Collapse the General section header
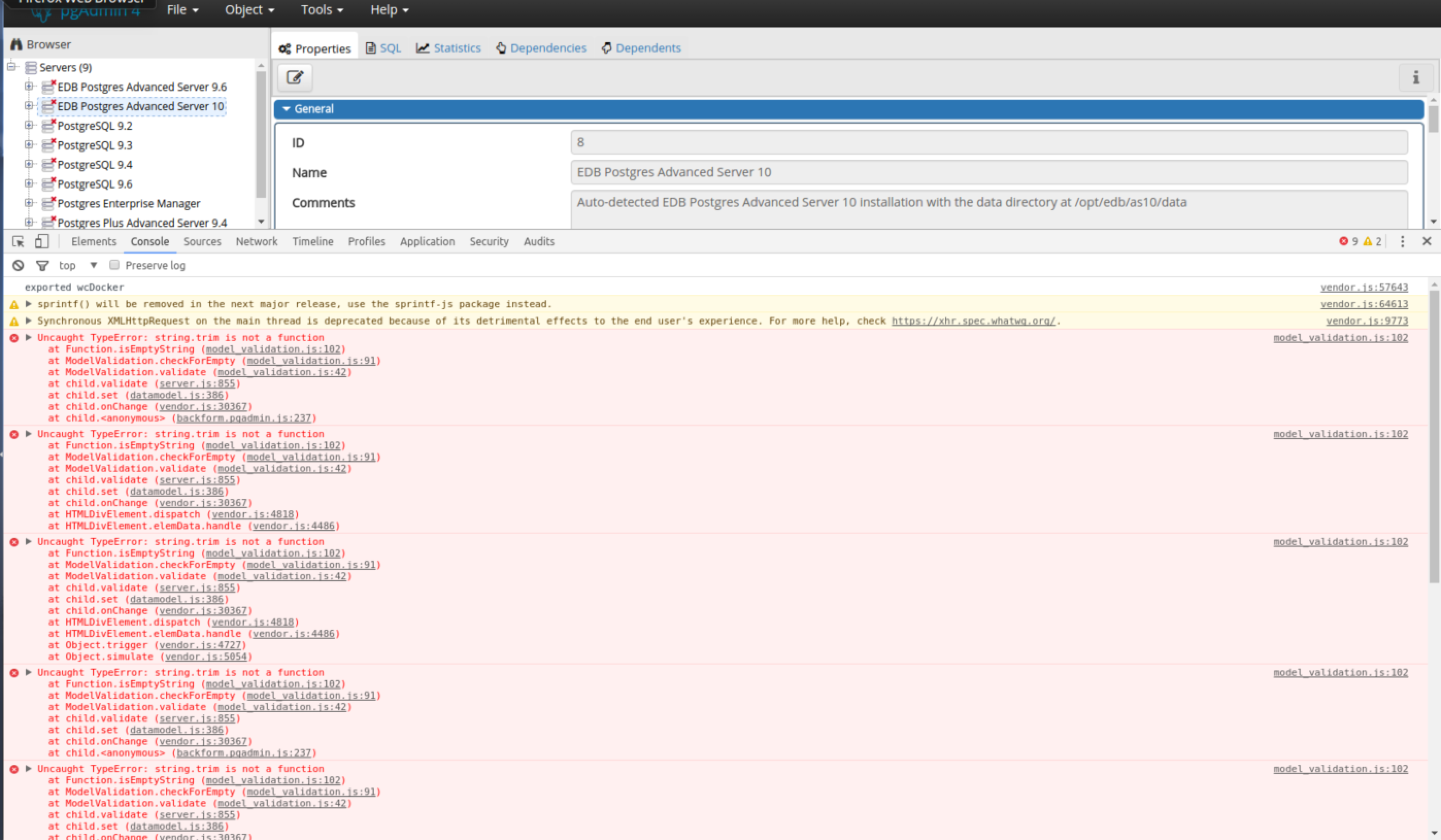Screen dimensions: 1441x840 [313, 109]
